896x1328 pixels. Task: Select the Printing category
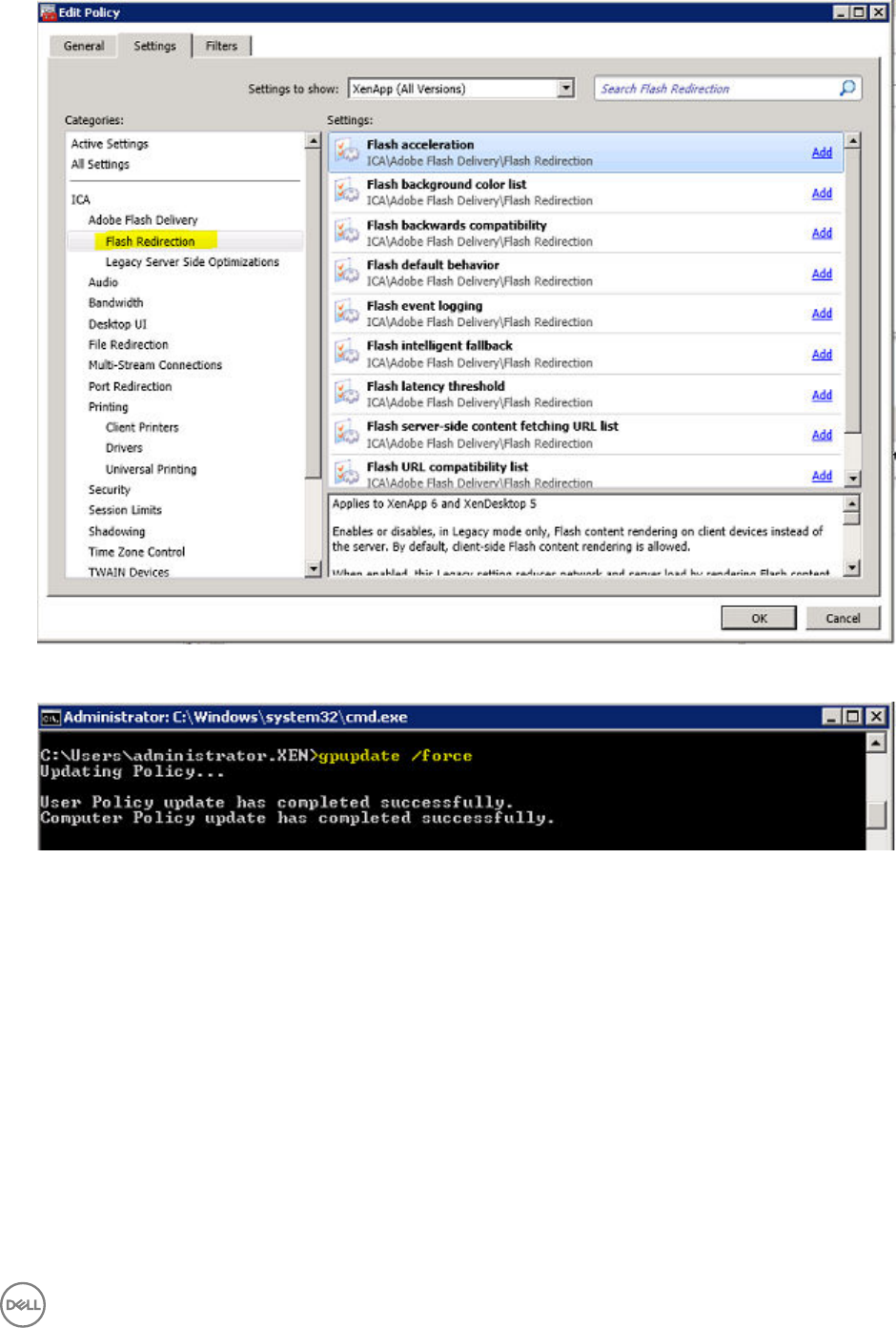[x=108, y=407]
